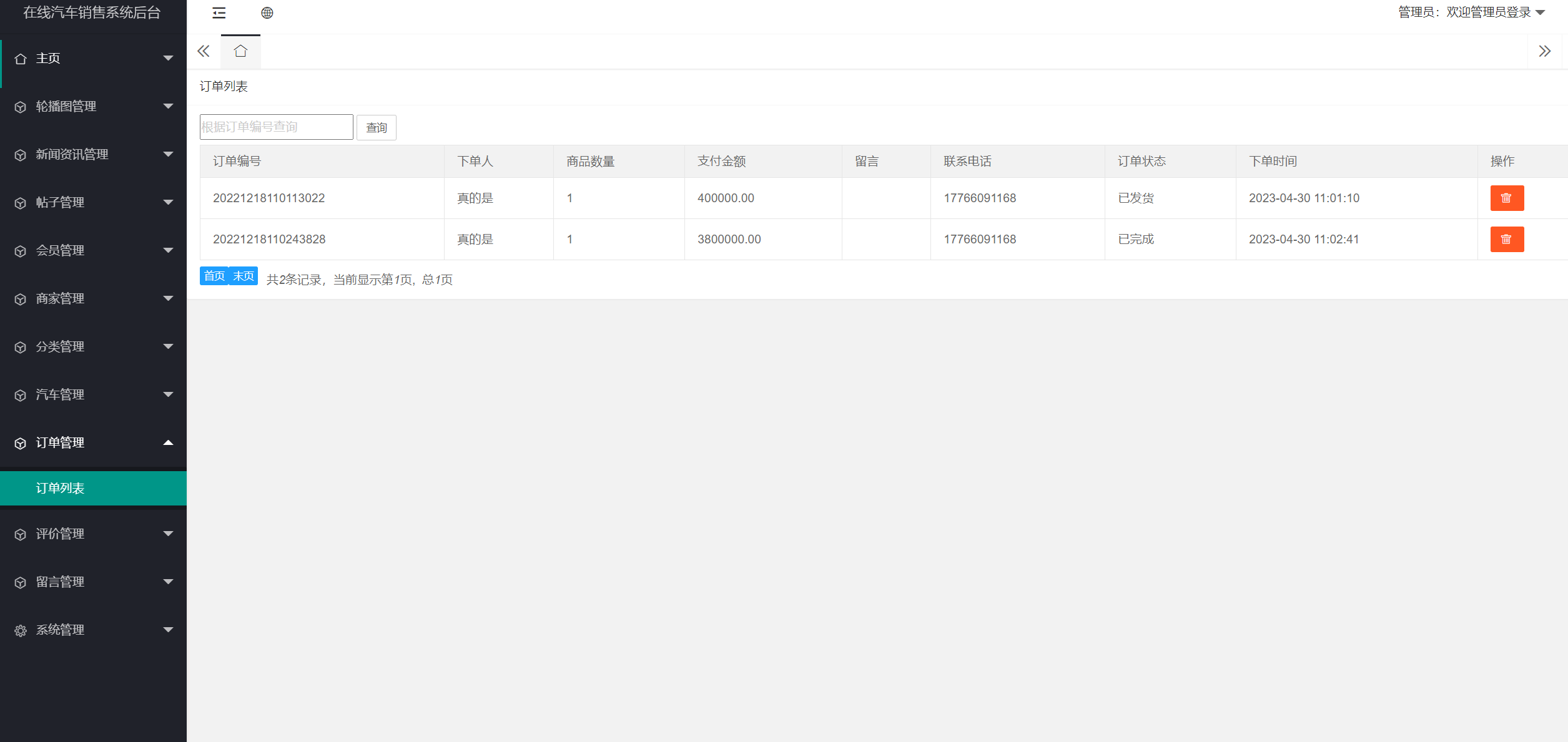Viewport: 1568px width, 742px height.
Task: Go to 首页 pagination button
Action: 214,276
